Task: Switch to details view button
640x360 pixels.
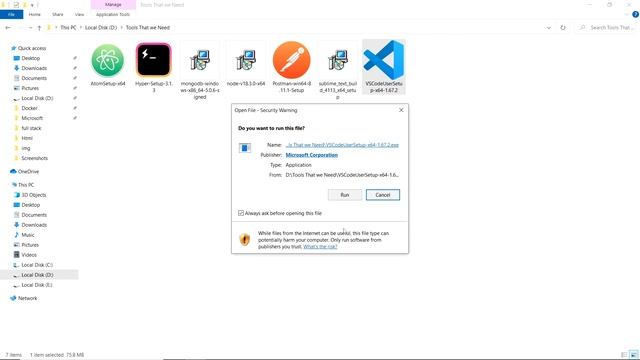Action: [624, 355]
